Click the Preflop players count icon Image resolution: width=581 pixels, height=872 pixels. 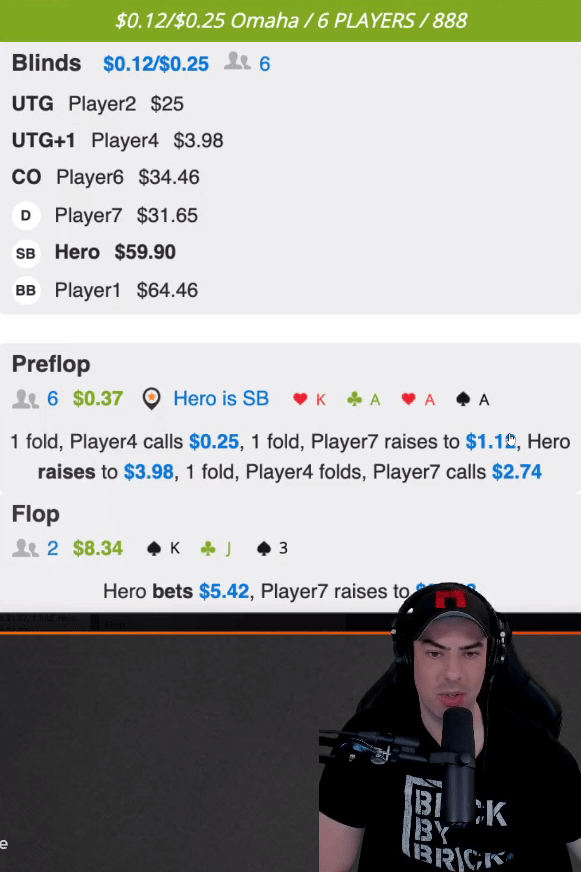coord(25,399)
